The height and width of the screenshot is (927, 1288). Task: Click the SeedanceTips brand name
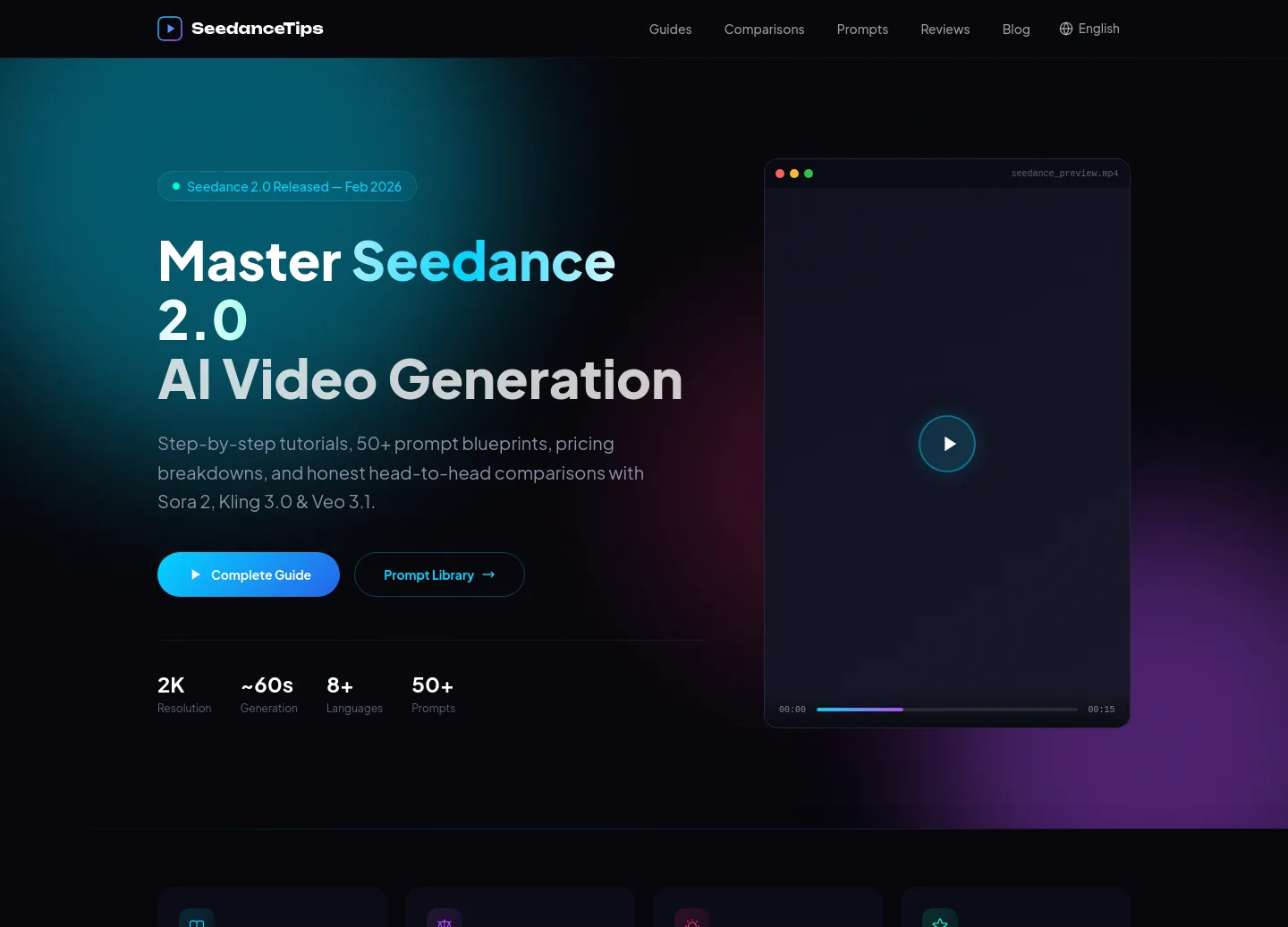(x=258, y=29)
